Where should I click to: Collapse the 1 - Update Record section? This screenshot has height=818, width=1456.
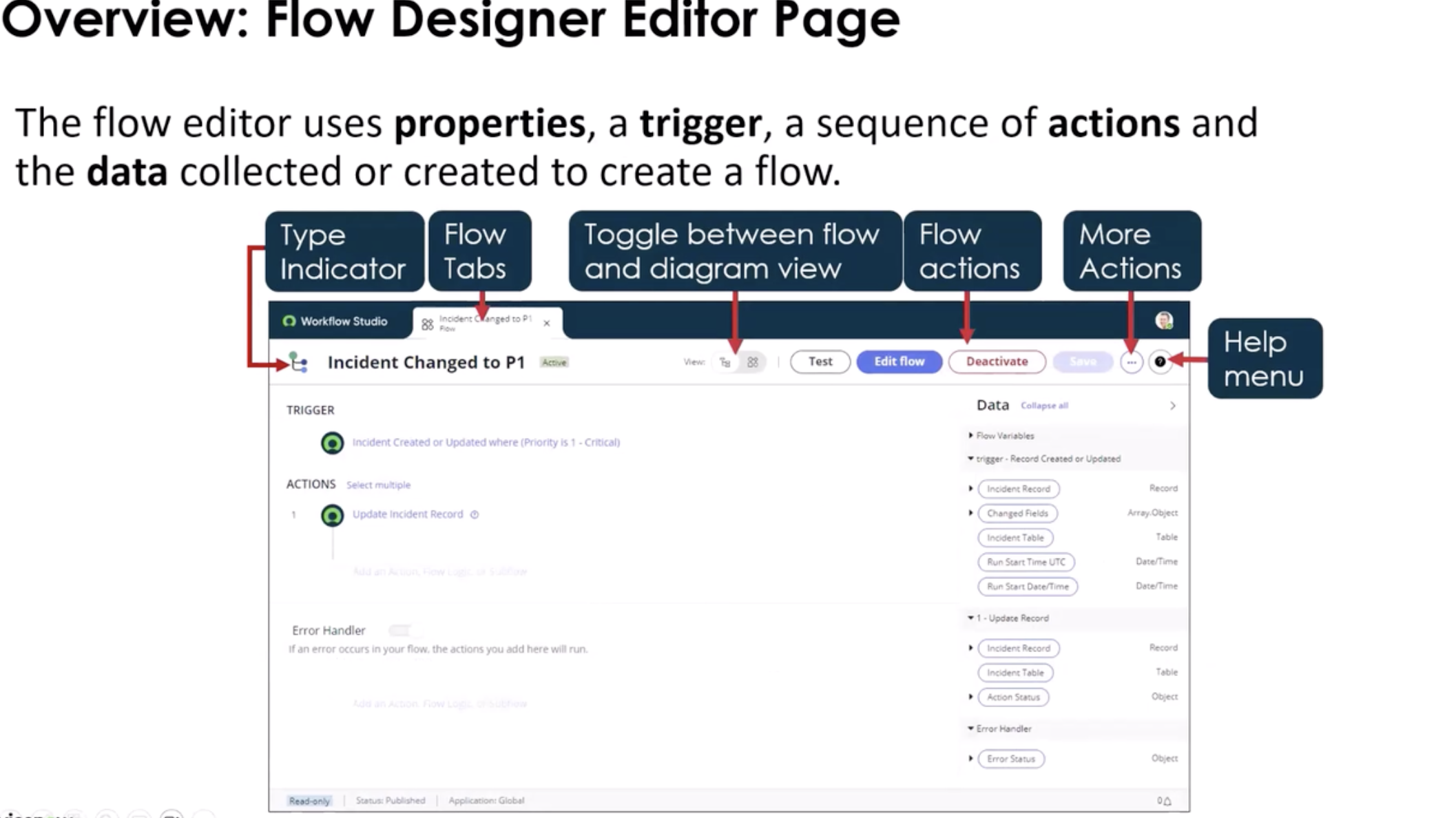[x=970, y=618]
